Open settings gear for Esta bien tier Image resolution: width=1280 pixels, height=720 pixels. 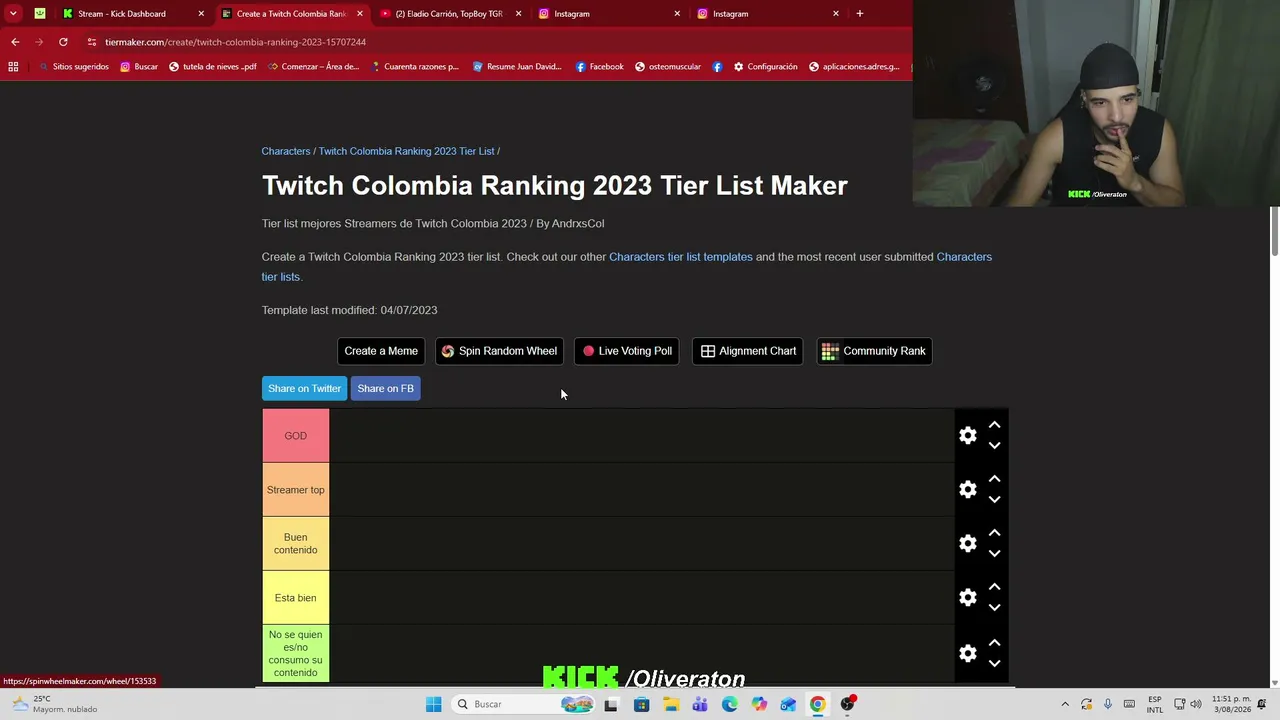tap(967, 598)
